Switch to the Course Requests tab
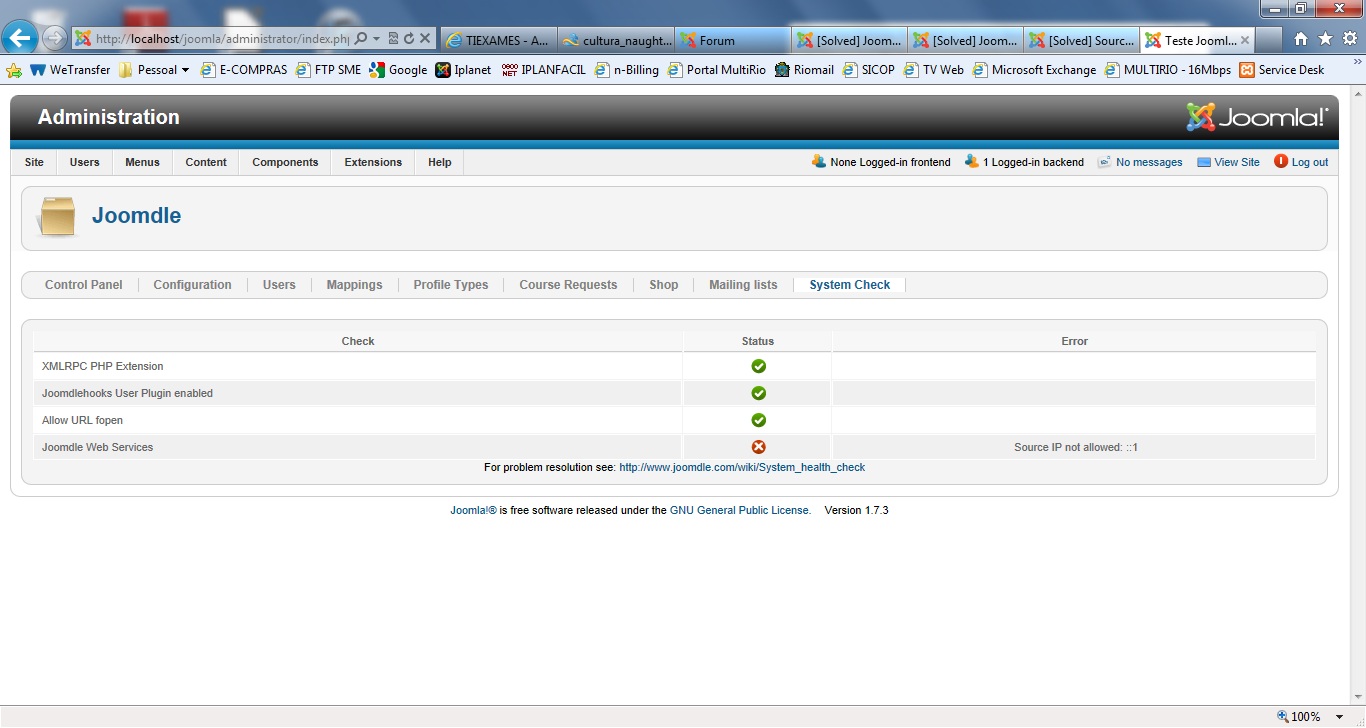The image size is (1366, 728). [x=568, y=285]
